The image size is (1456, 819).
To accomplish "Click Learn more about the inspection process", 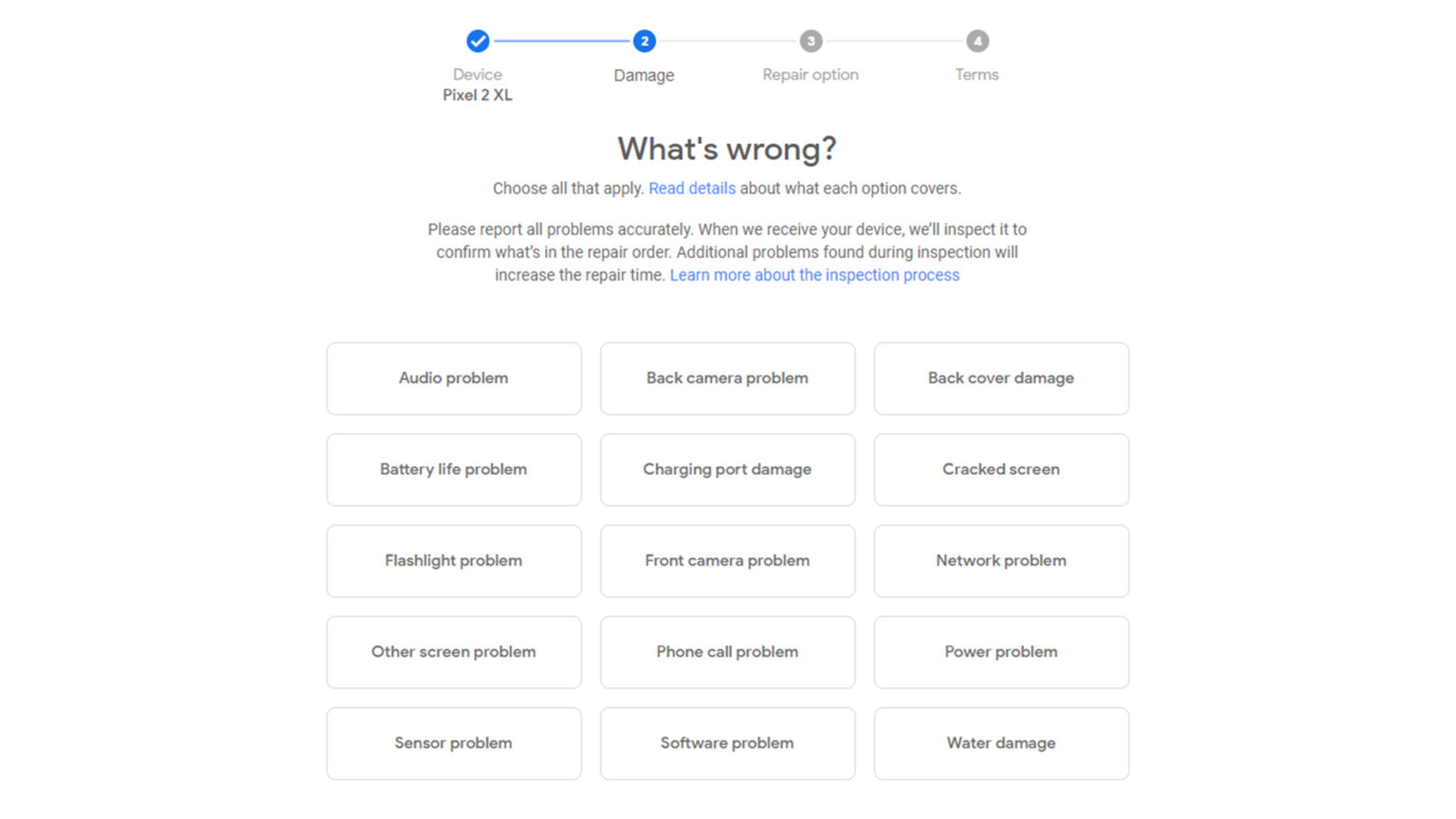I will pos(814,275).
